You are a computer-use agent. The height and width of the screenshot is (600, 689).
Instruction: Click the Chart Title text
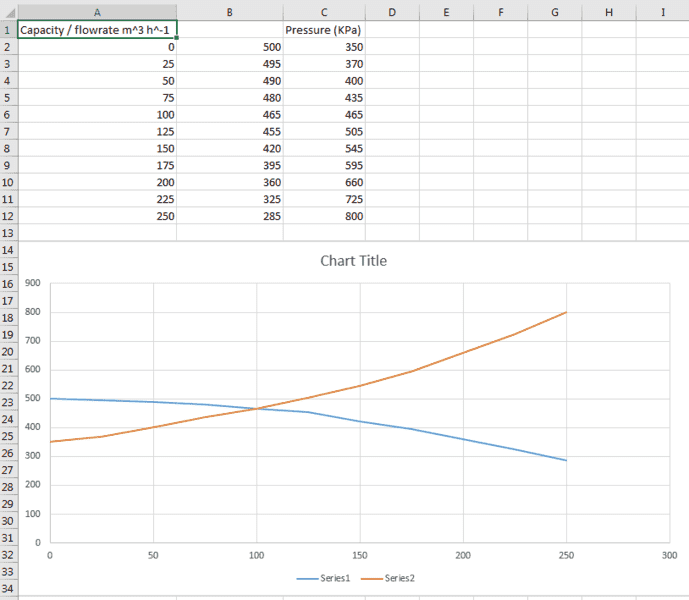[353, 261]
